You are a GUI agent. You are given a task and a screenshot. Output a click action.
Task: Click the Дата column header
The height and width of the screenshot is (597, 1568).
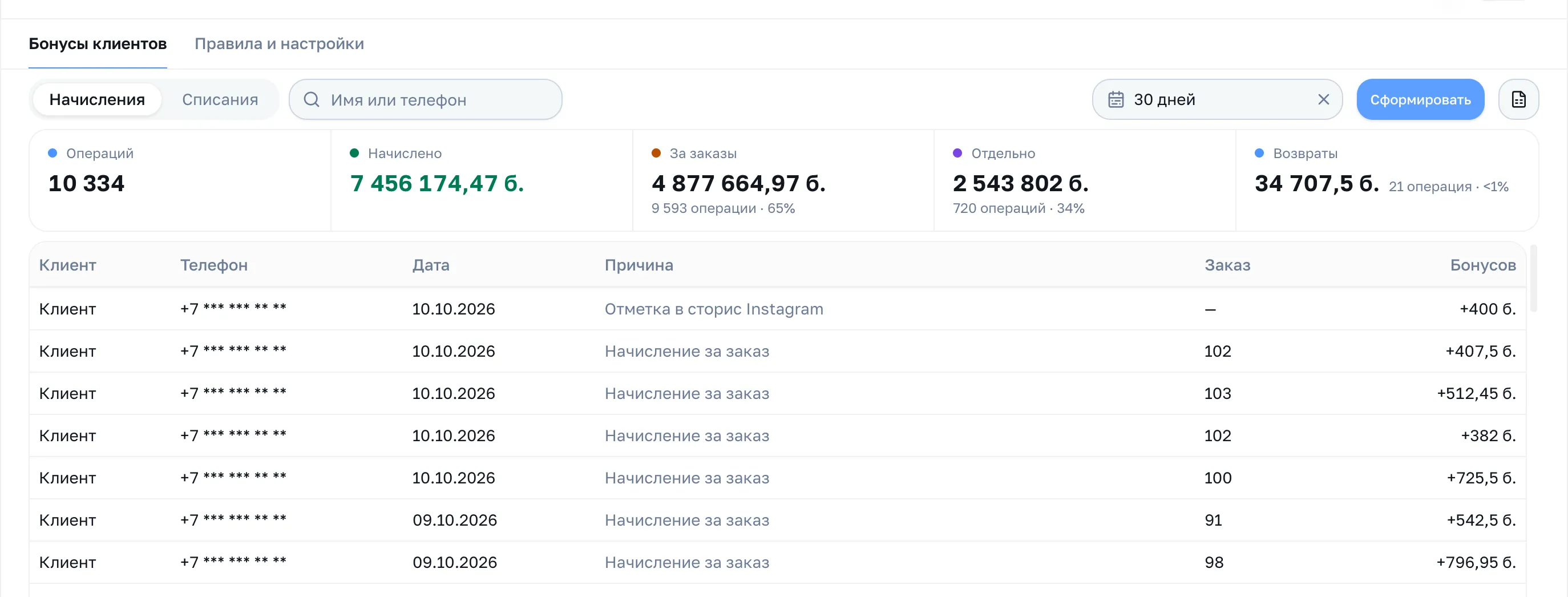430,265
